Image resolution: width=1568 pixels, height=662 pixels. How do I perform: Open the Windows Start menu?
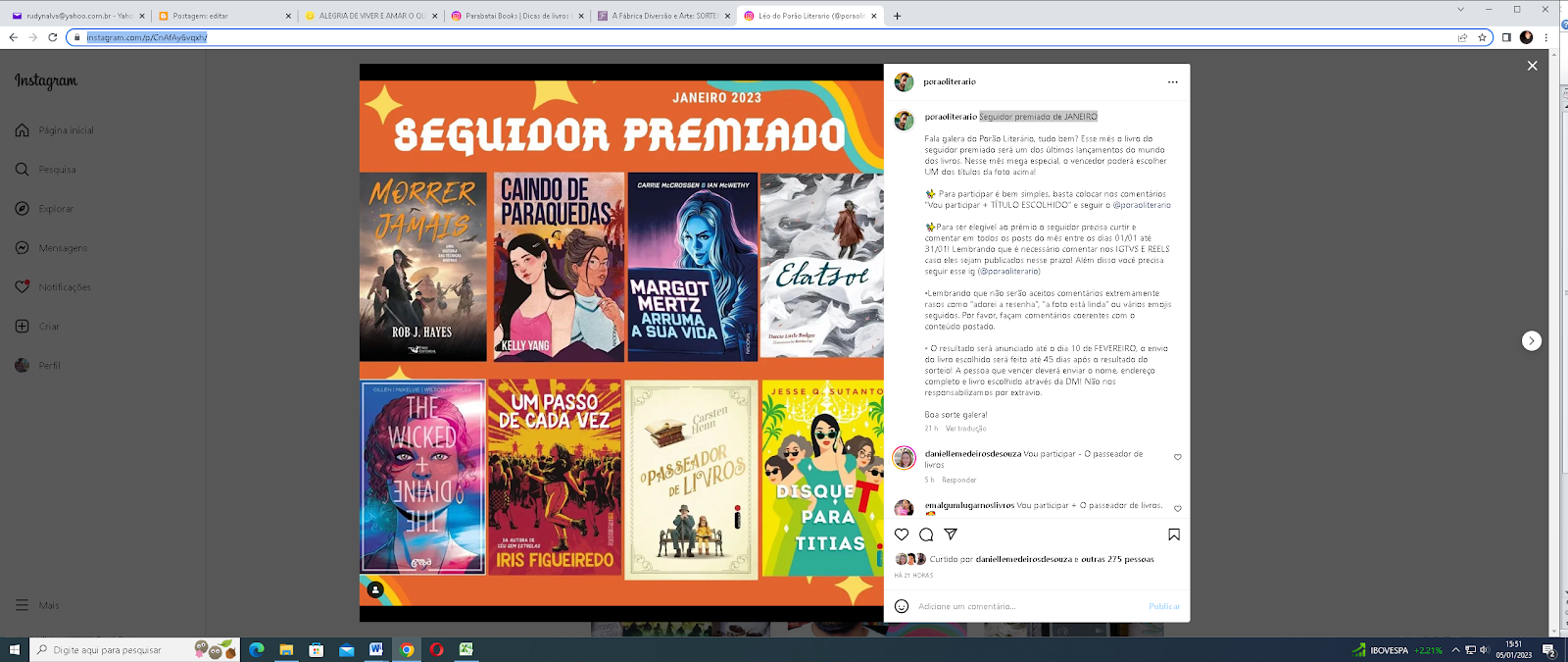pos(14,649)
